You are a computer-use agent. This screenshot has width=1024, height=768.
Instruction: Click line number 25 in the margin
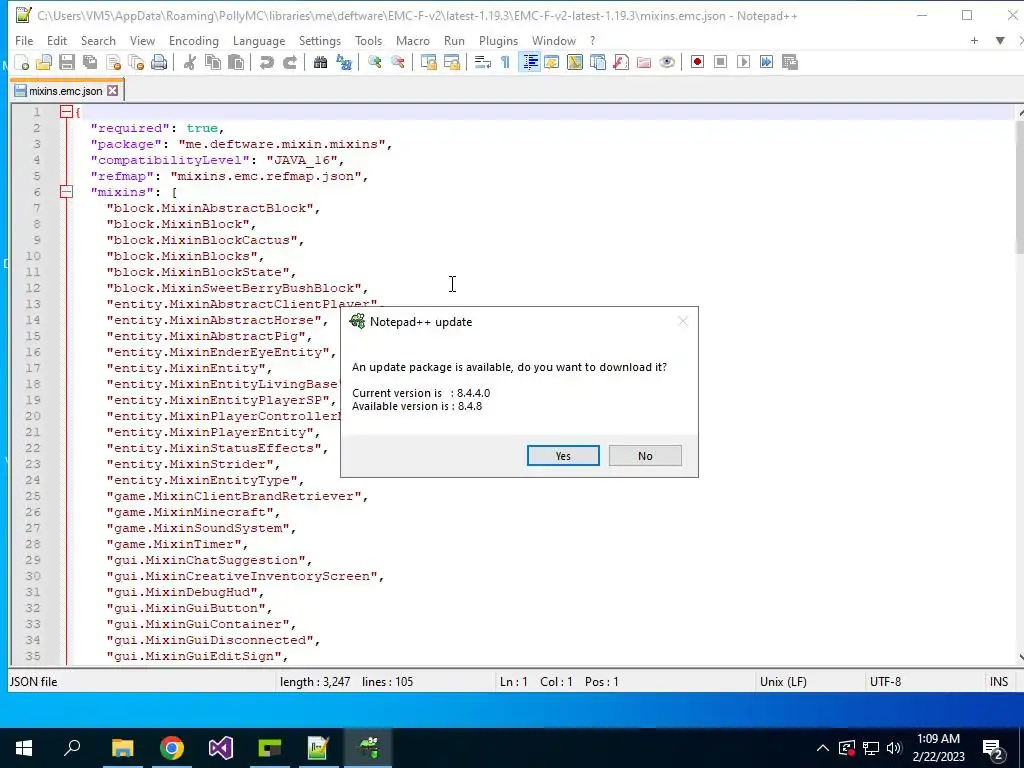(x=33, y=496)
